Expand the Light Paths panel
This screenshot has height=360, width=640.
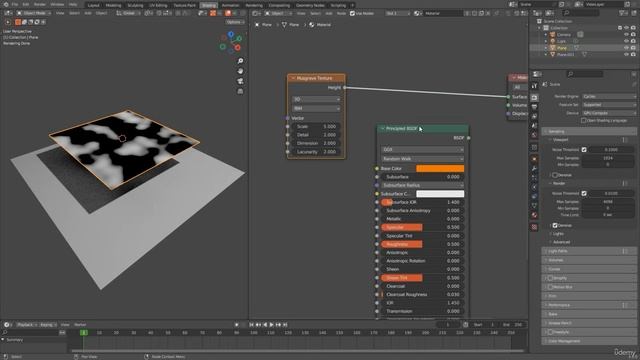point(589,251)
